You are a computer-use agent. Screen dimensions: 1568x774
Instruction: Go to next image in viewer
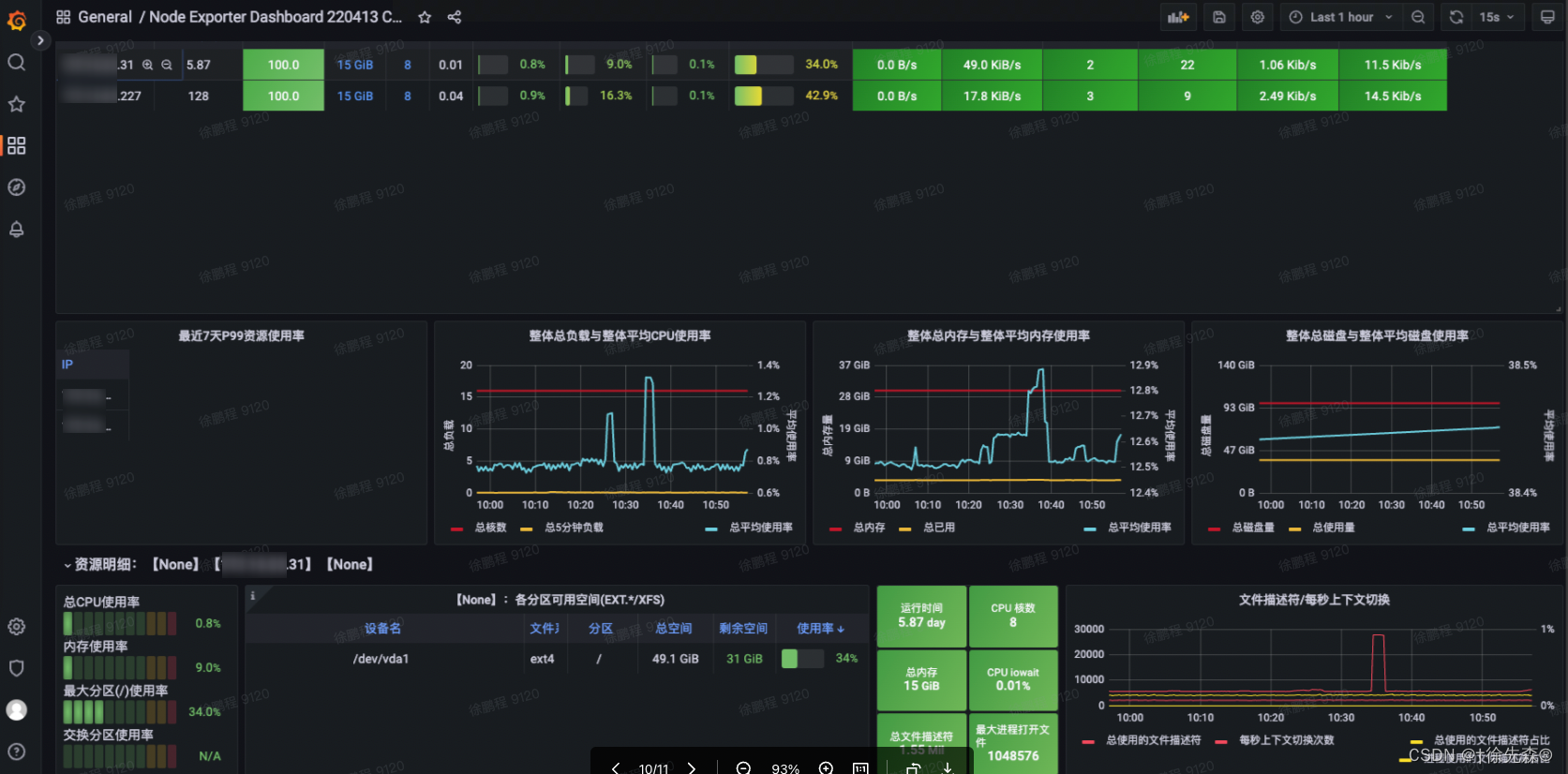pyautogui.click(x=692, y=768)
